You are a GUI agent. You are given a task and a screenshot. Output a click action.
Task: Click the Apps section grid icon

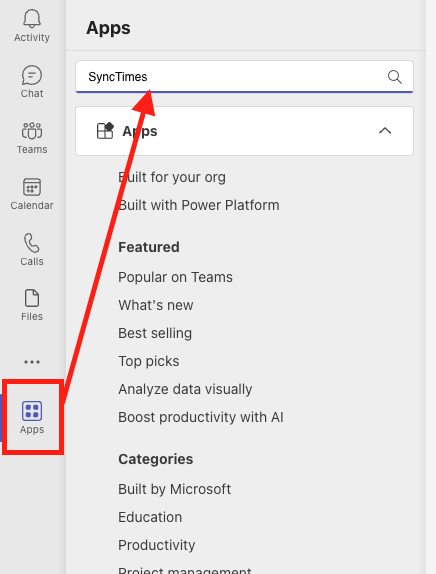pos(105,131)
